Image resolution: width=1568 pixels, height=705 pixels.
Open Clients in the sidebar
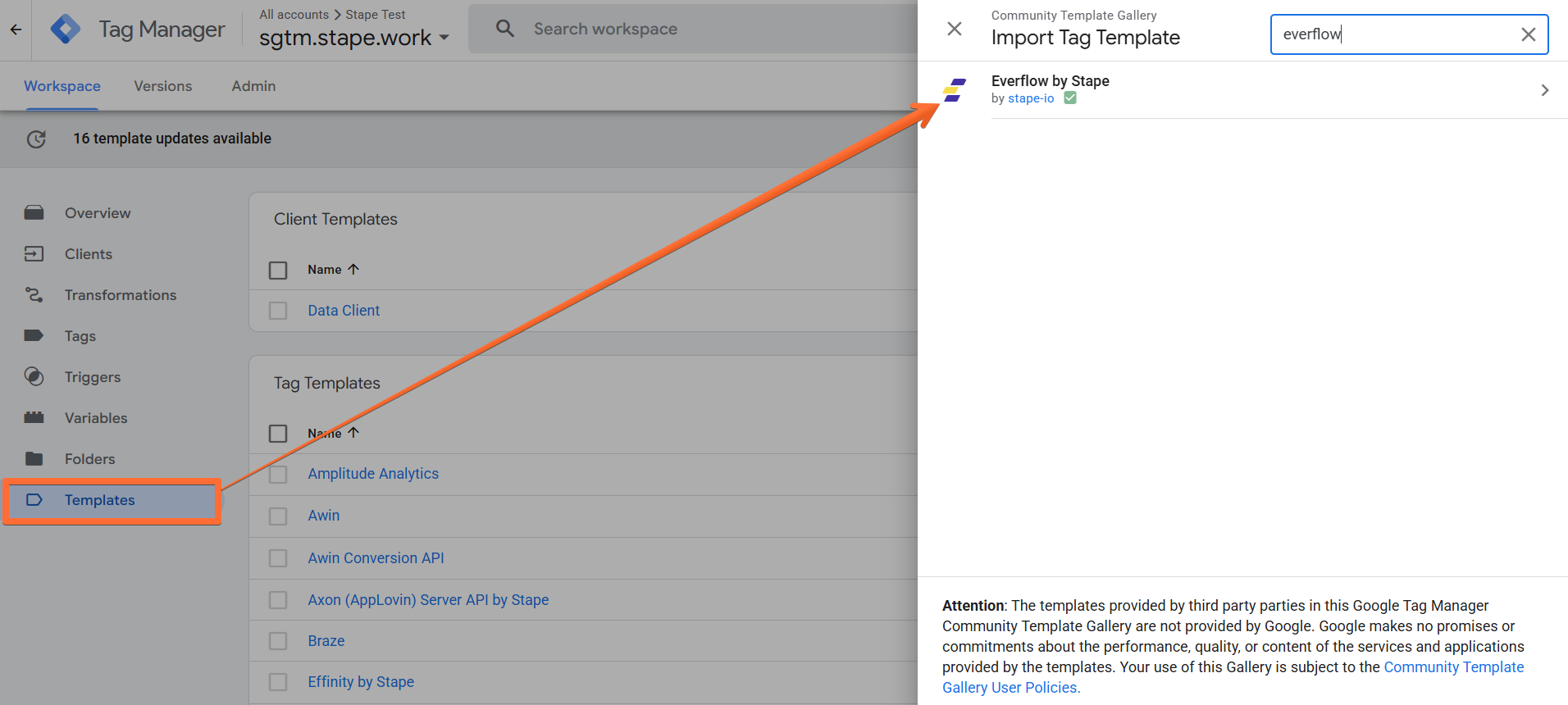(89, 254)
